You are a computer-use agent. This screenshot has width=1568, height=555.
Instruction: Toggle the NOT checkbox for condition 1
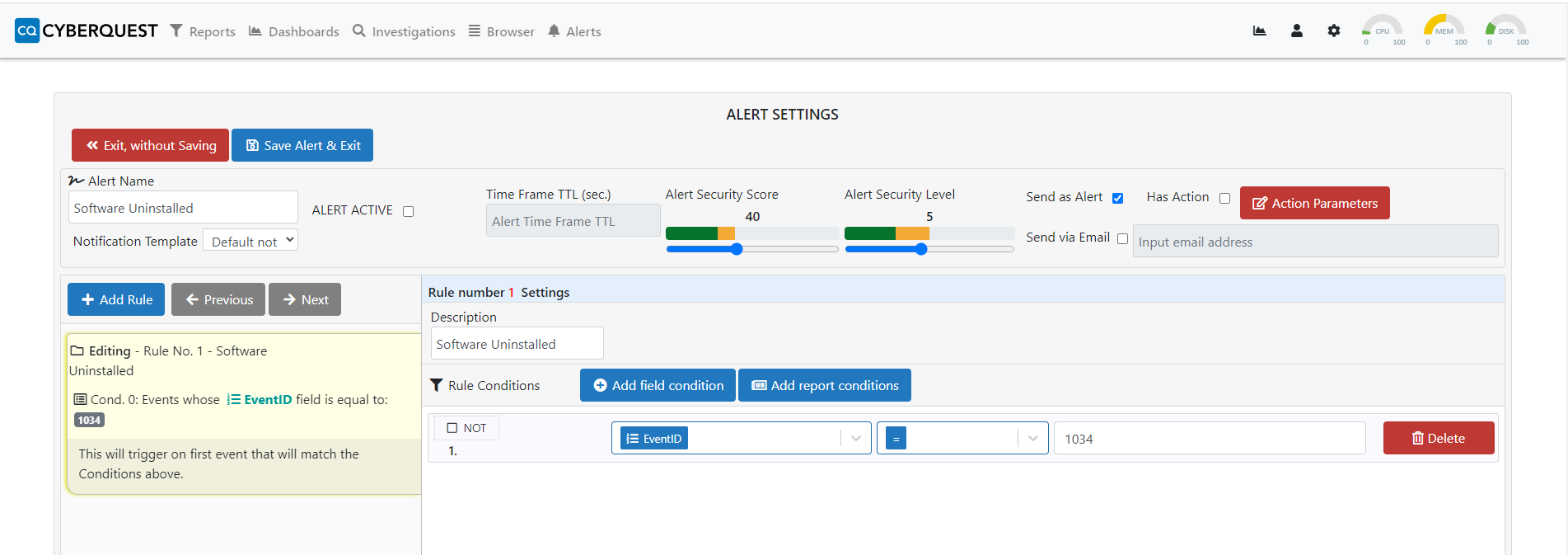452,428
